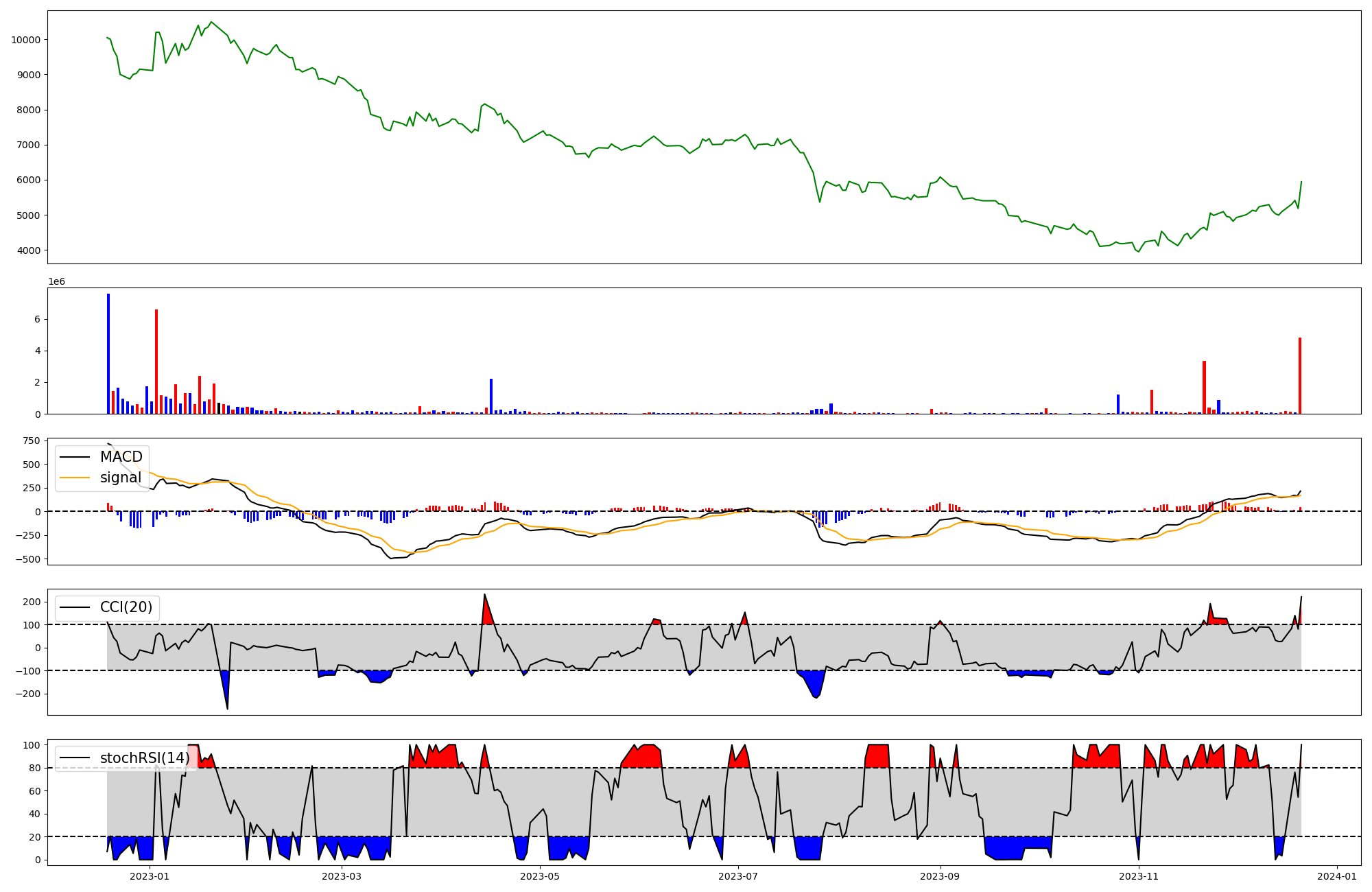Viewport: 1372px width, 892px height.
Task: Click the 1e6 volume scale label
Action: click(x=56, y=282)
